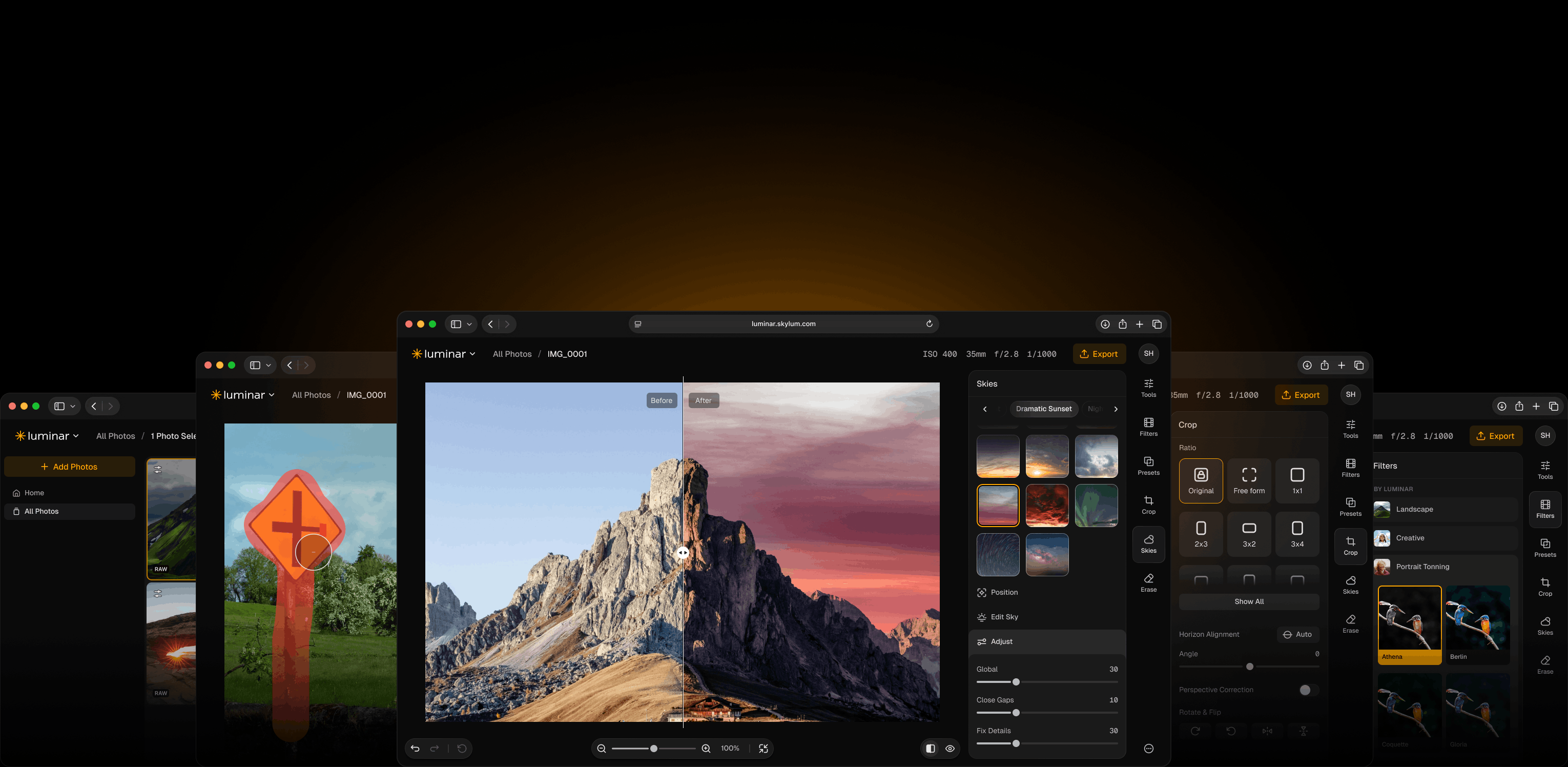Viewport: 1568px width, 767px height.
Task: Click Close Gaps slider handle
Action: coord(1015,713)
